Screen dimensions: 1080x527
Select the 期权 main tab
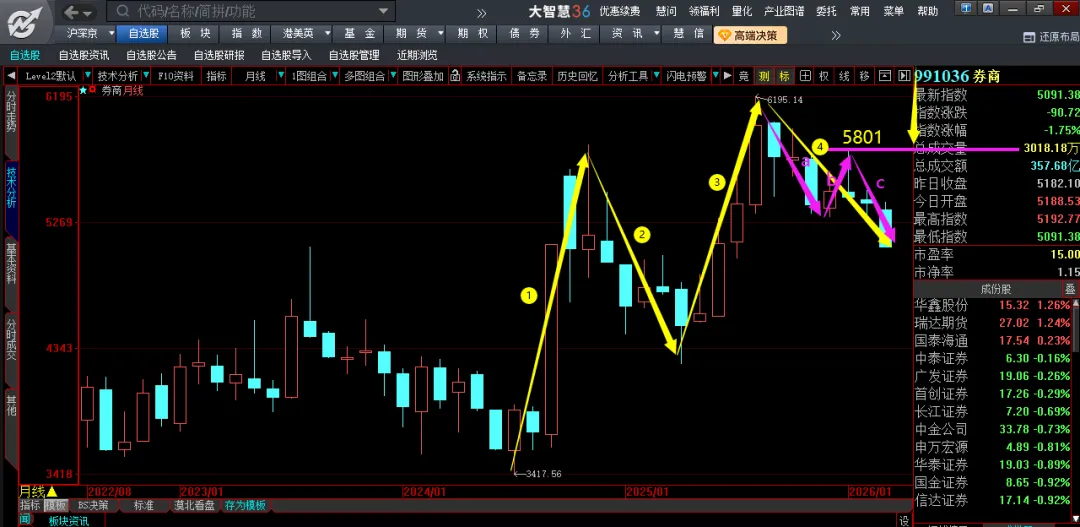[x=472, y=33]
